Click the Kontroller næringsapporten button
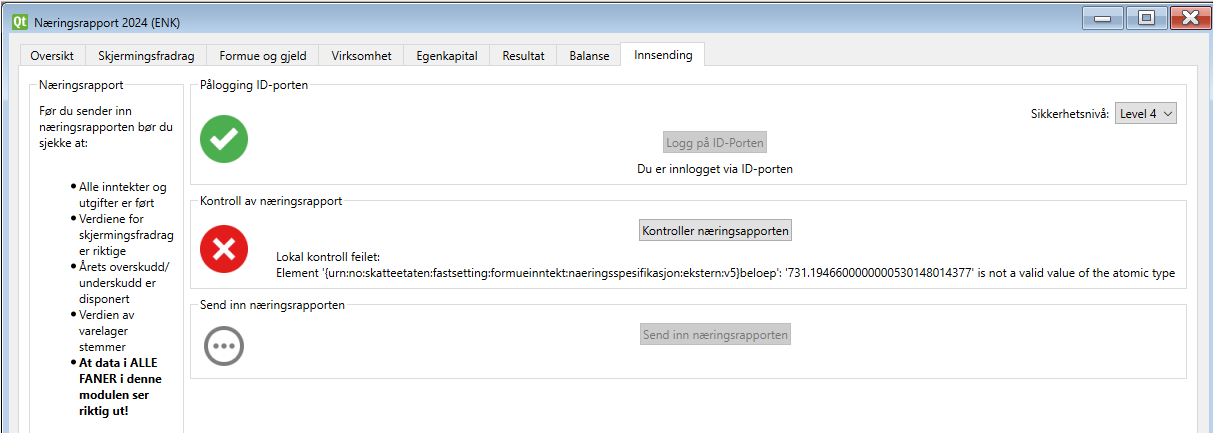This screenshot has height=433, width=1213. click(716, 231)
